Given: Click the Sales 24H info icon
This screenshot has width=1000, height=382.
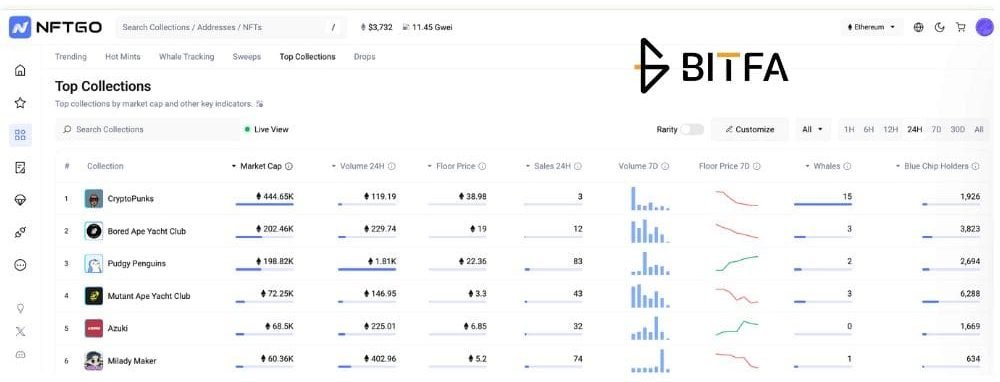Looking at the screenshot, I should click(x=578, y=166).
